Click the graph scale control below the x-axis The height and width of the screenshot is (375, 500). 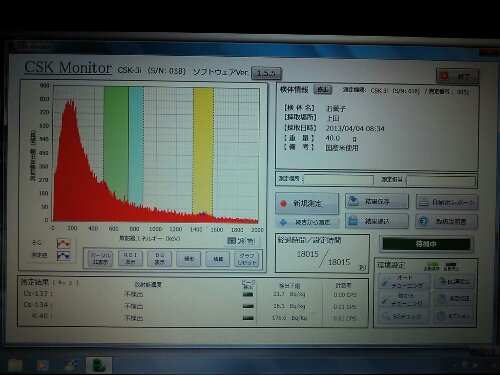point(241,240)
